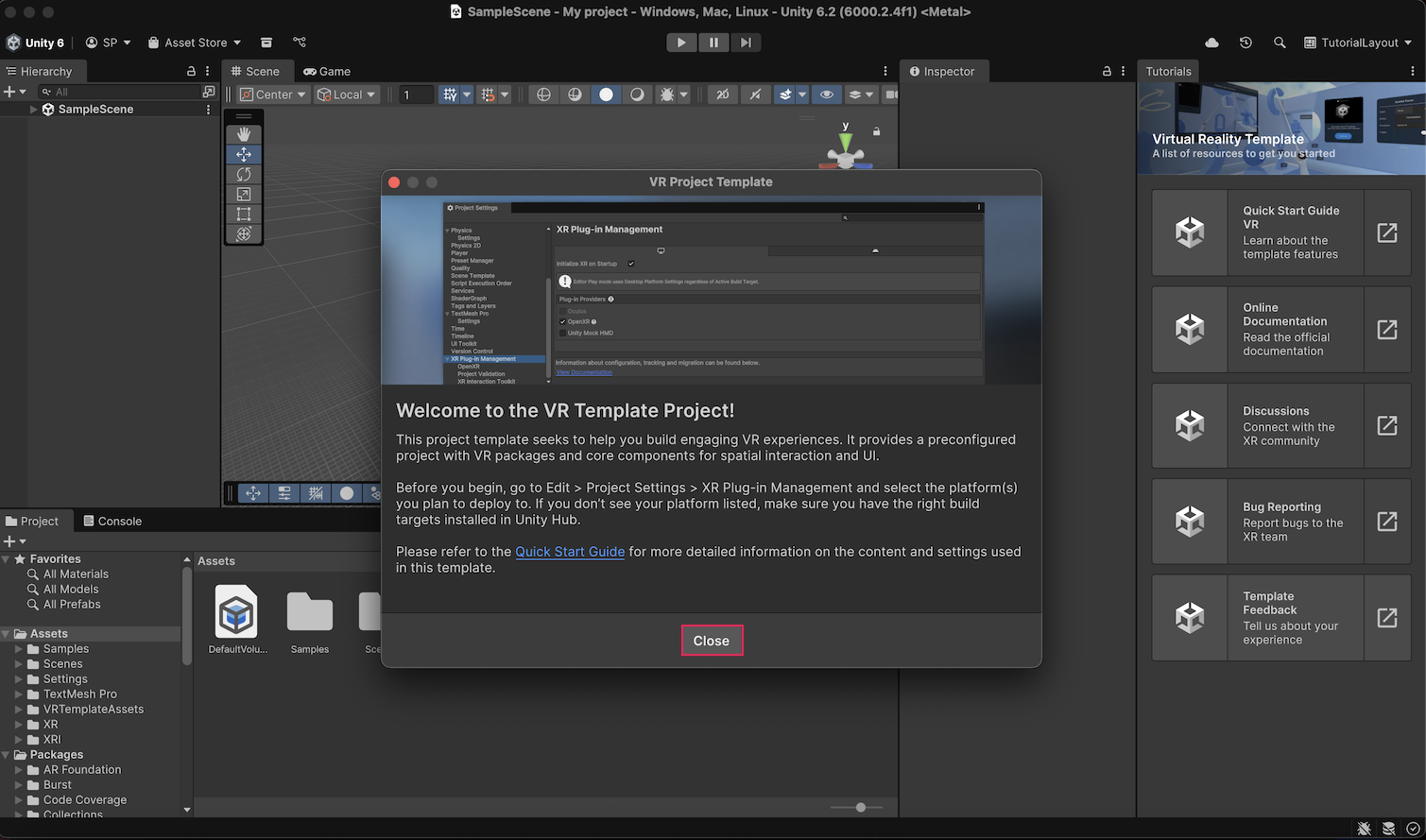Click the Close button in VR dialog
Image resolution: width=1426 pixels, height=840 pixels.
click(712, 641)
